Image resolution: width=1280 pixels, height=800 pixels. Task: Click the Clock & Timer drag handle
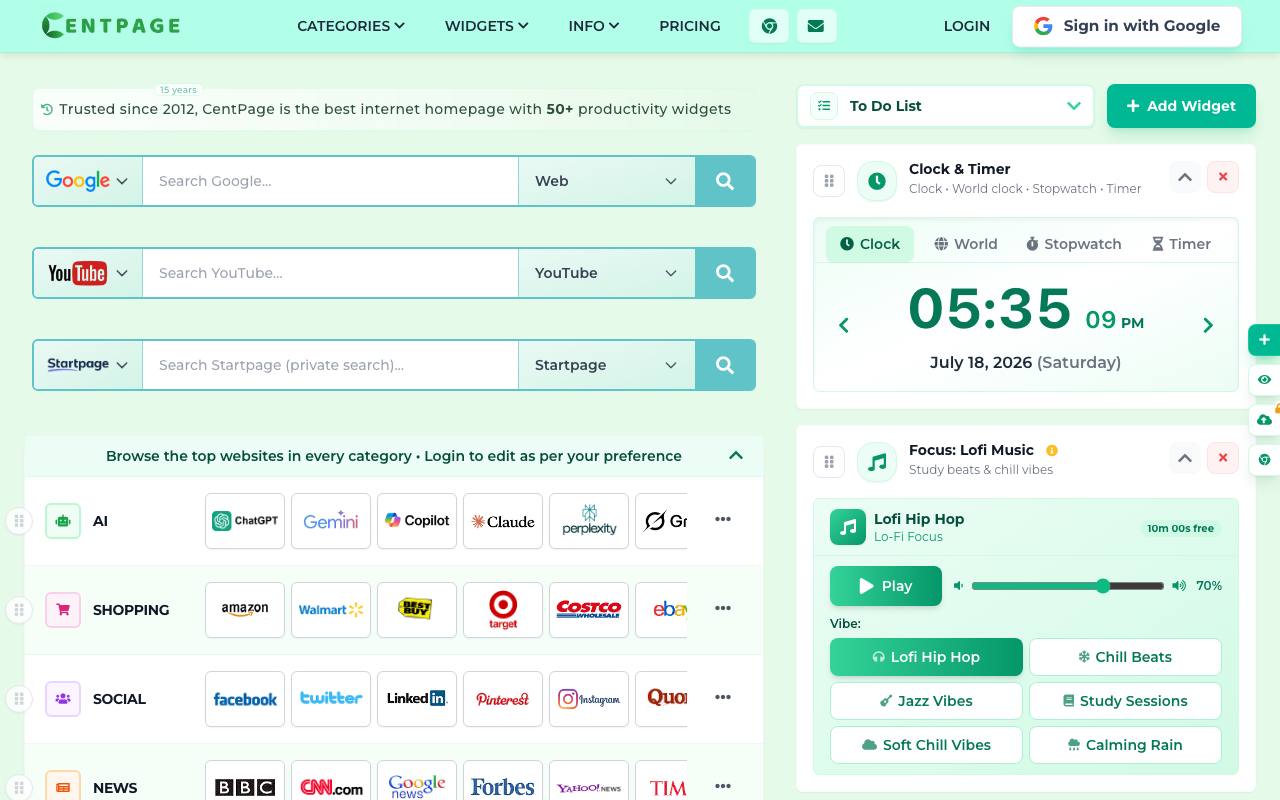[x=829, y=181]
